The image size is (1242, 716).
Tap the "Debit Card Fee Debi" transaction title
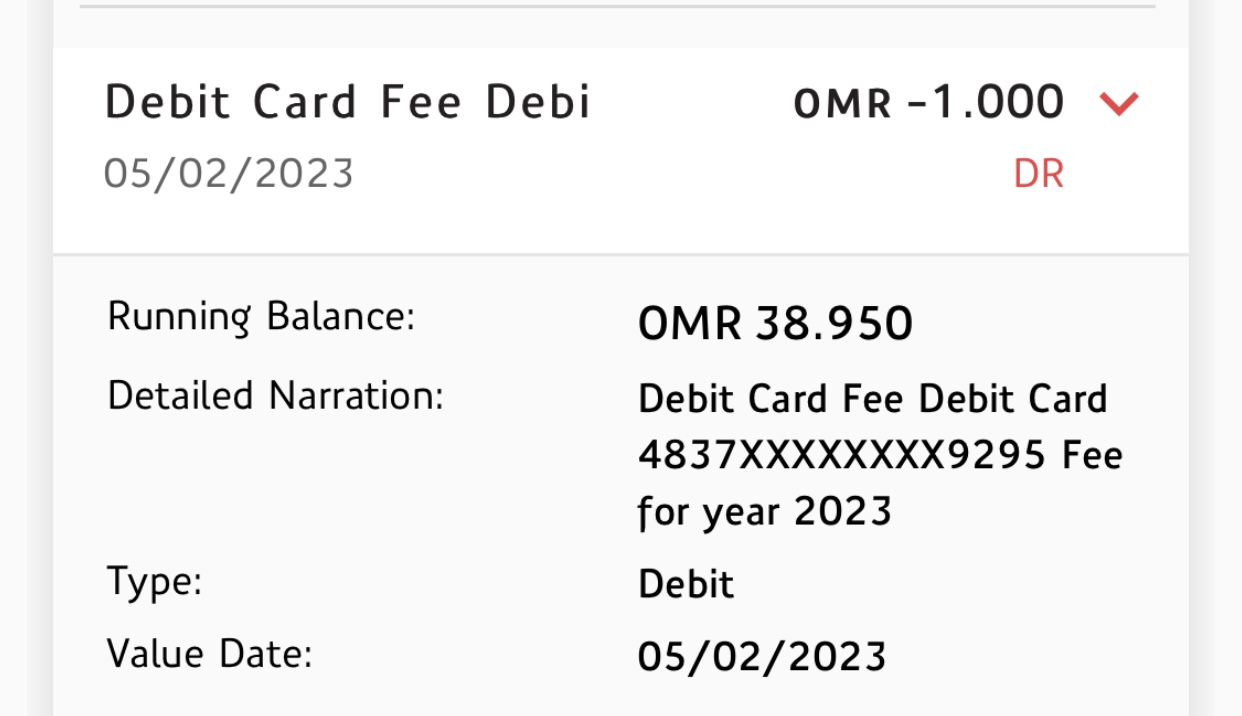click(x=348, y=103)
